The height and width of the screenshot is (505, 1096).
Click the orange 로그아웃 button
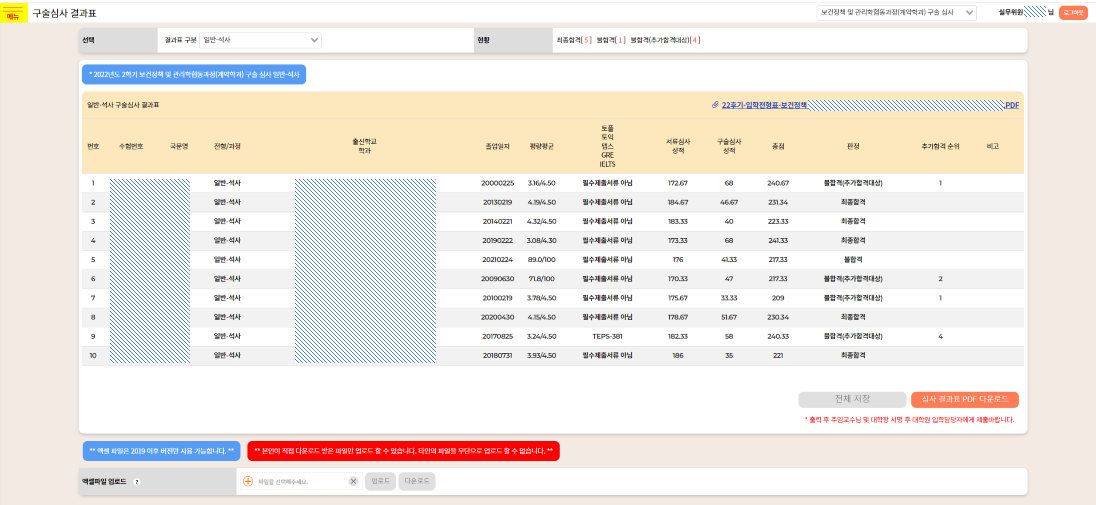coord(1073,13)
